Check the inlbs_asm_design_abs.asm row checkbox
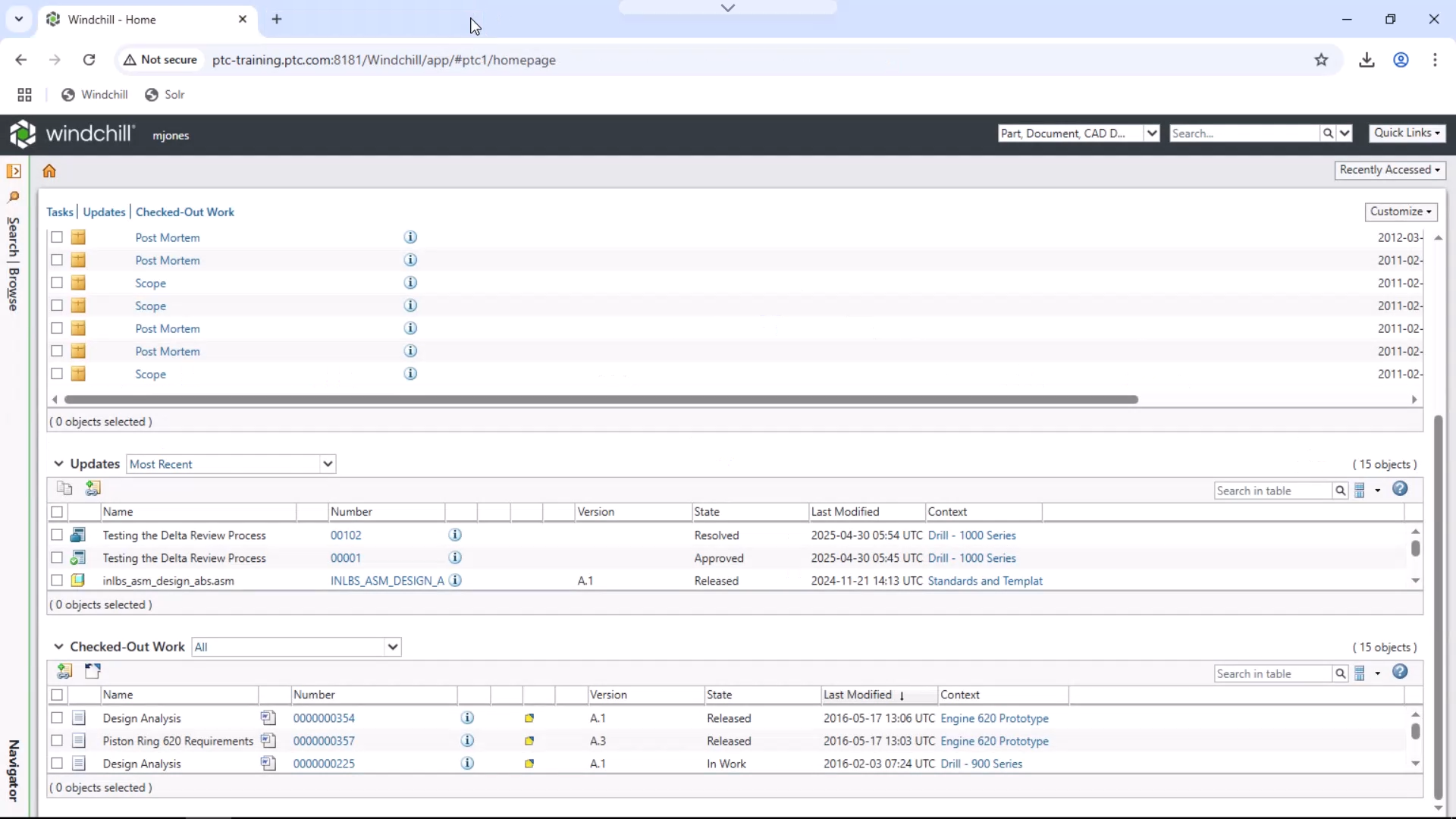 (57, 580)
